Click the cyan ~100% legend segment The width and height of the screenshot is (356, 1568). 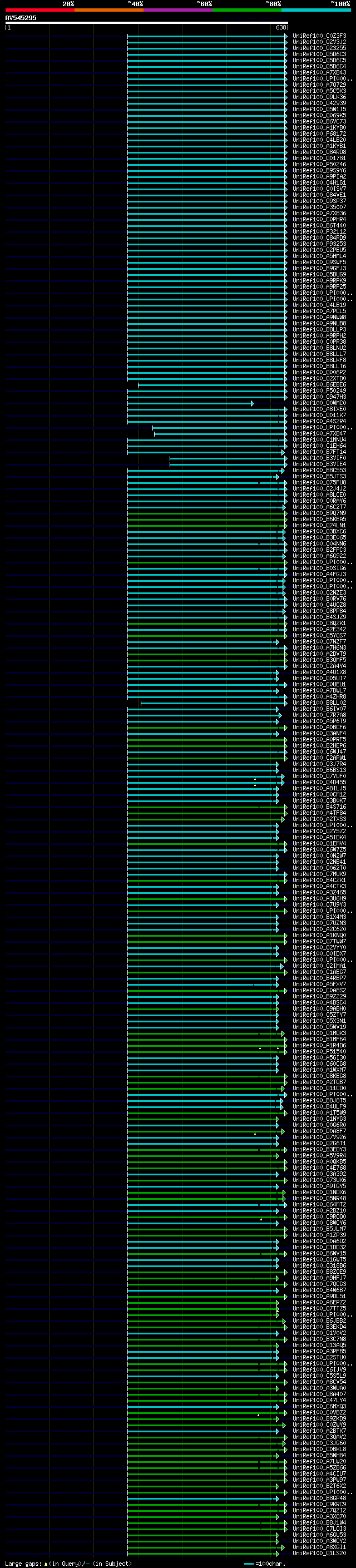316,10
